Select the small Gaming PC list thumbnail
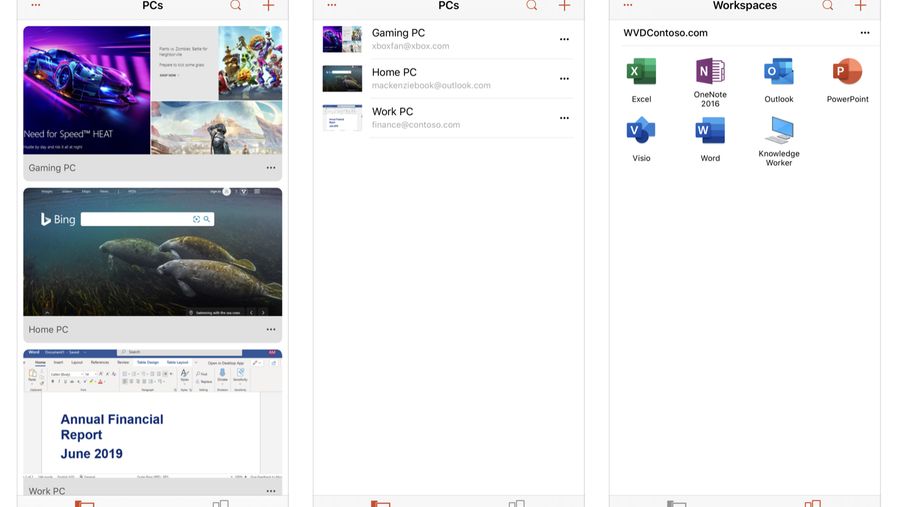The height and width of the screenshot is (507, 900). coord(342,39)
